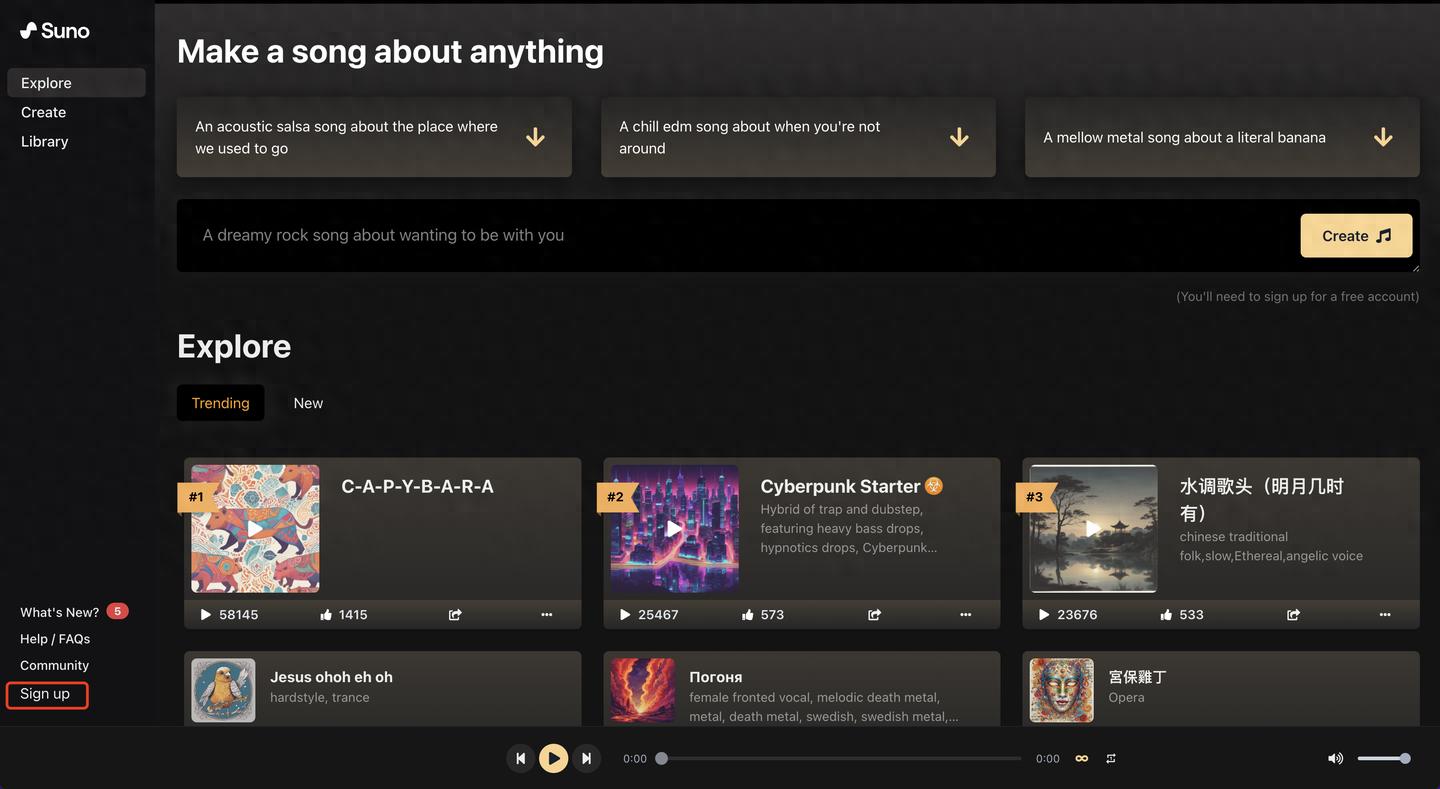Click Sign up in the sidebar
Screen dimensions: 1440x789
(46, 694)
